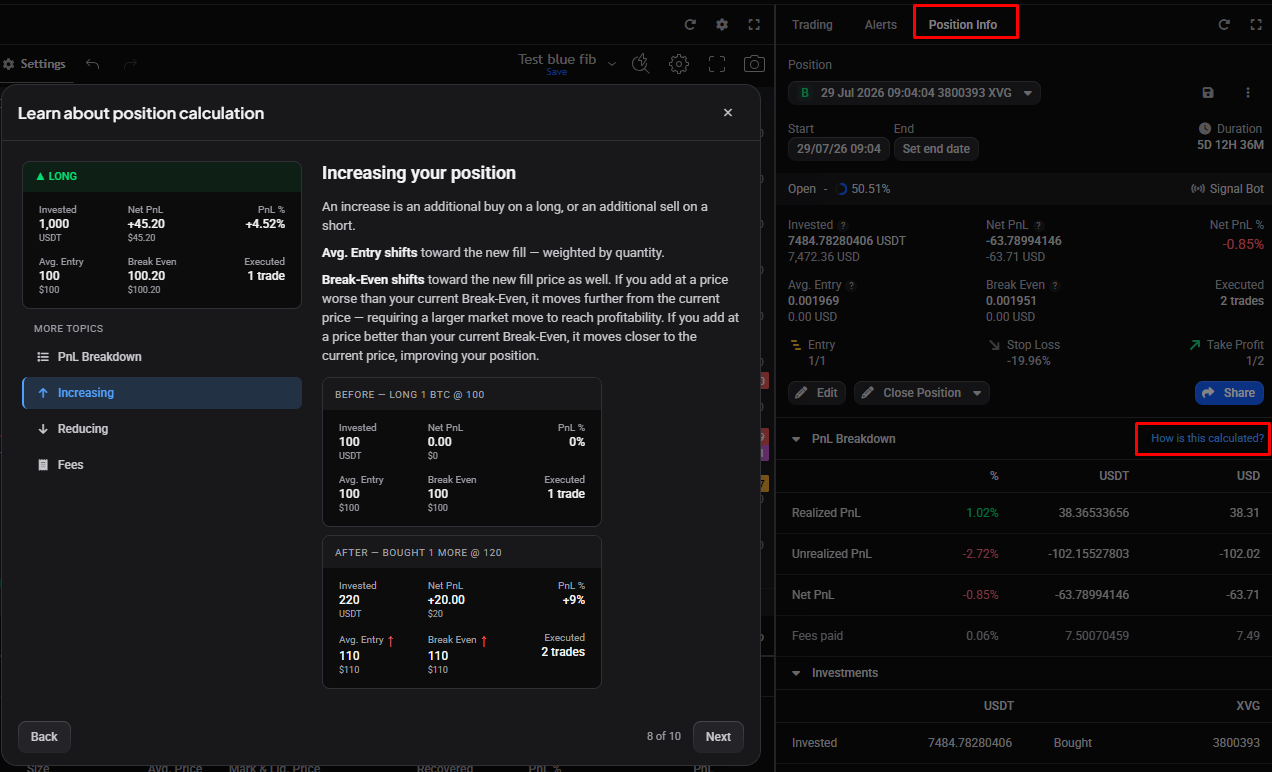Viewport: 1272px width, 772px height.
Task: Click the LONG example position card
Action: coord(162,235)
